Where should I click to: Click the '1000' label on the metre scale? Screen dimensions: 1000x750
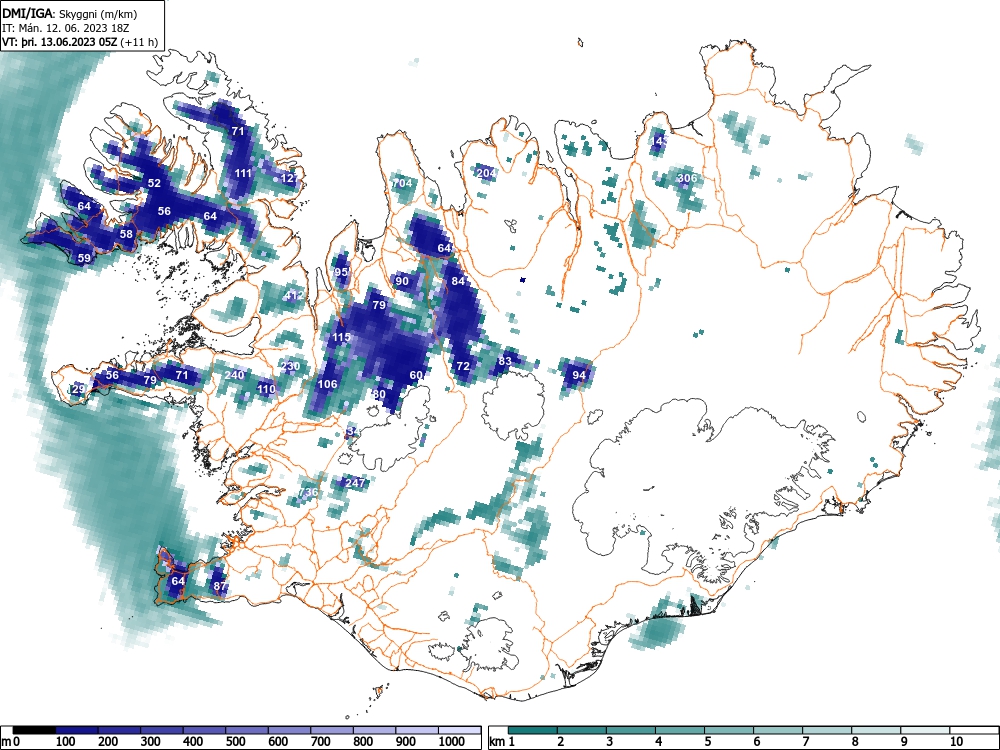point(452,742)
